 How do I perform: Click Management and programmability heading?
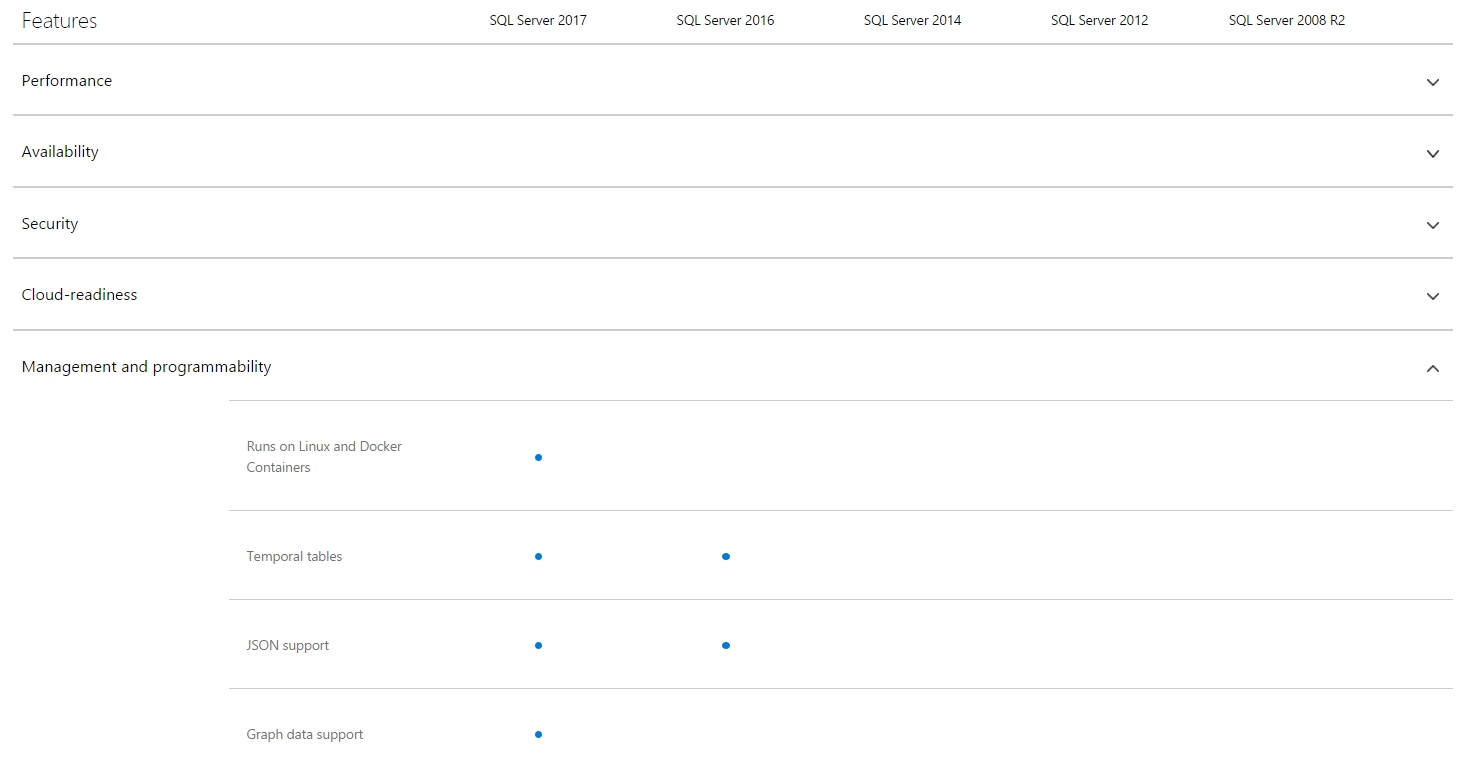146,367
